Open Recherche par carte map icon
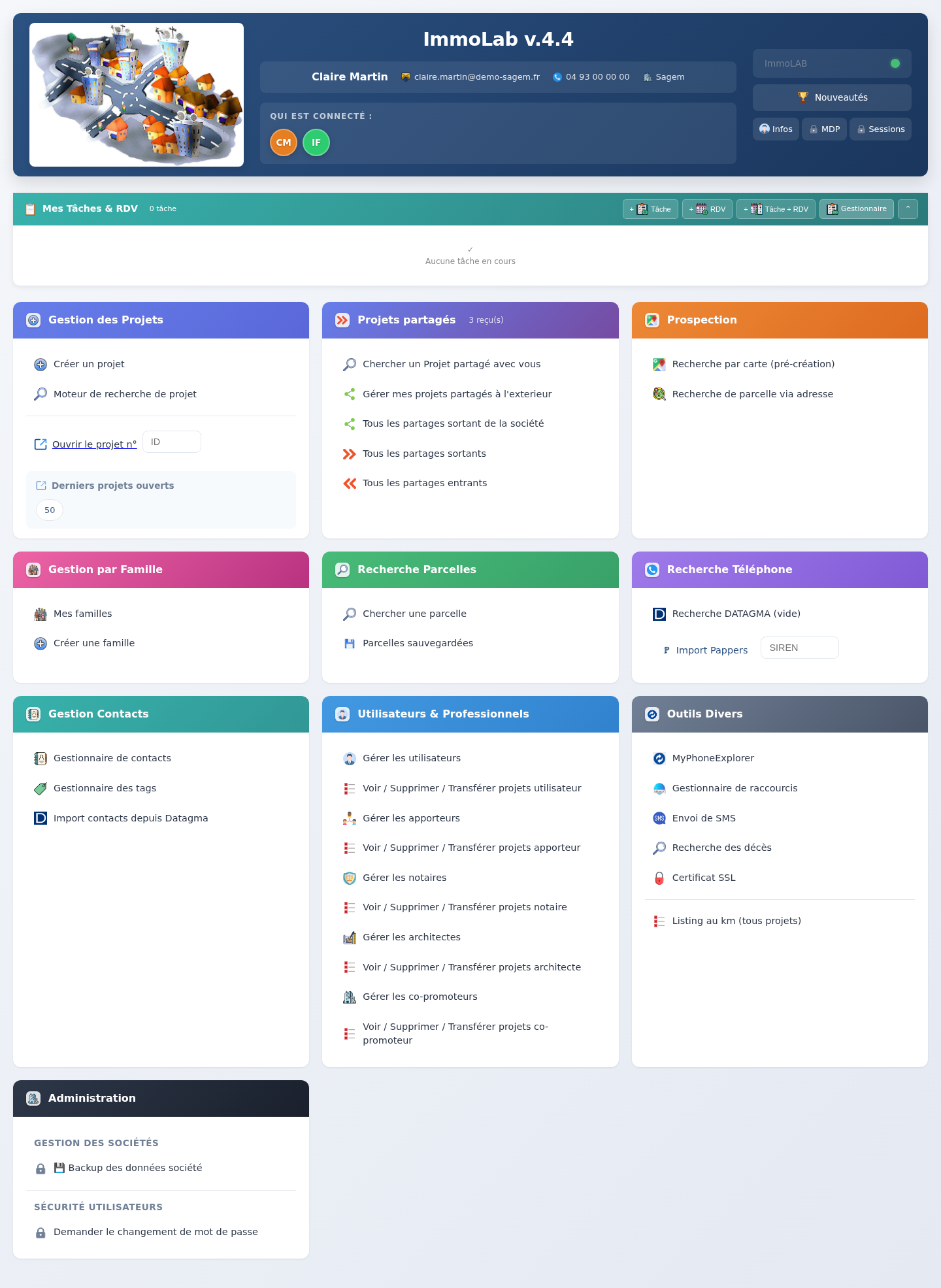 pos(659,365)
